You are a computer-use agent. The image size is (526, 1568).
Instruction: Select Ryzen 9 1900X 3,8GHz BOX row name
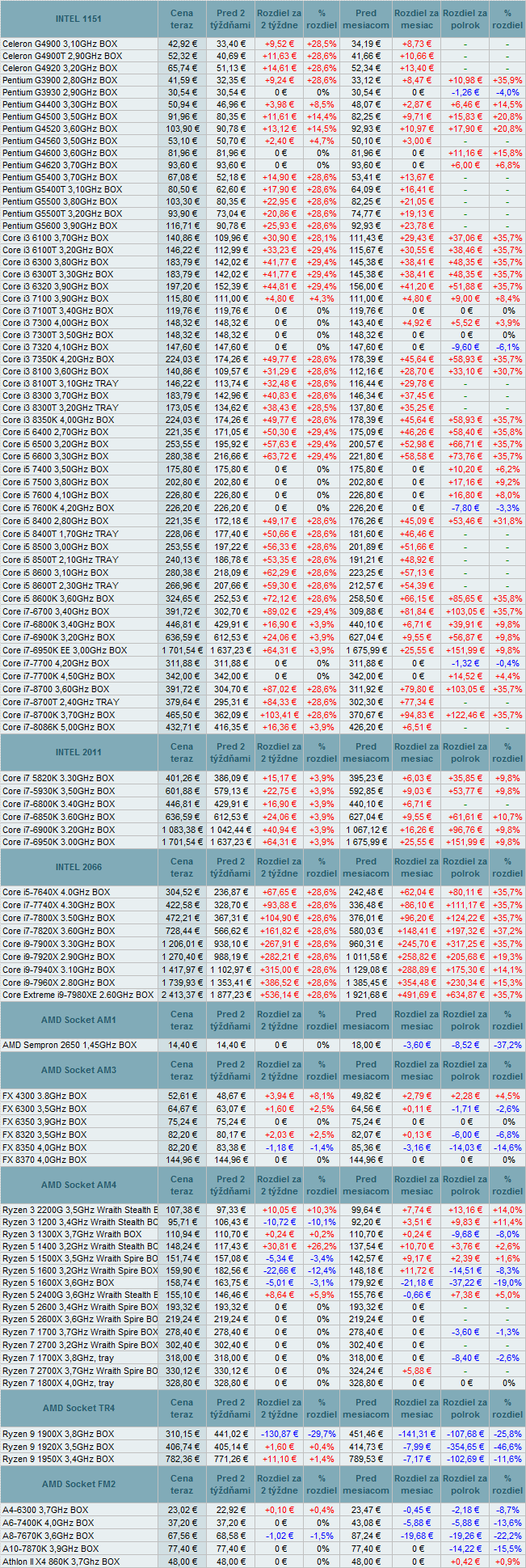[58, 1434]
